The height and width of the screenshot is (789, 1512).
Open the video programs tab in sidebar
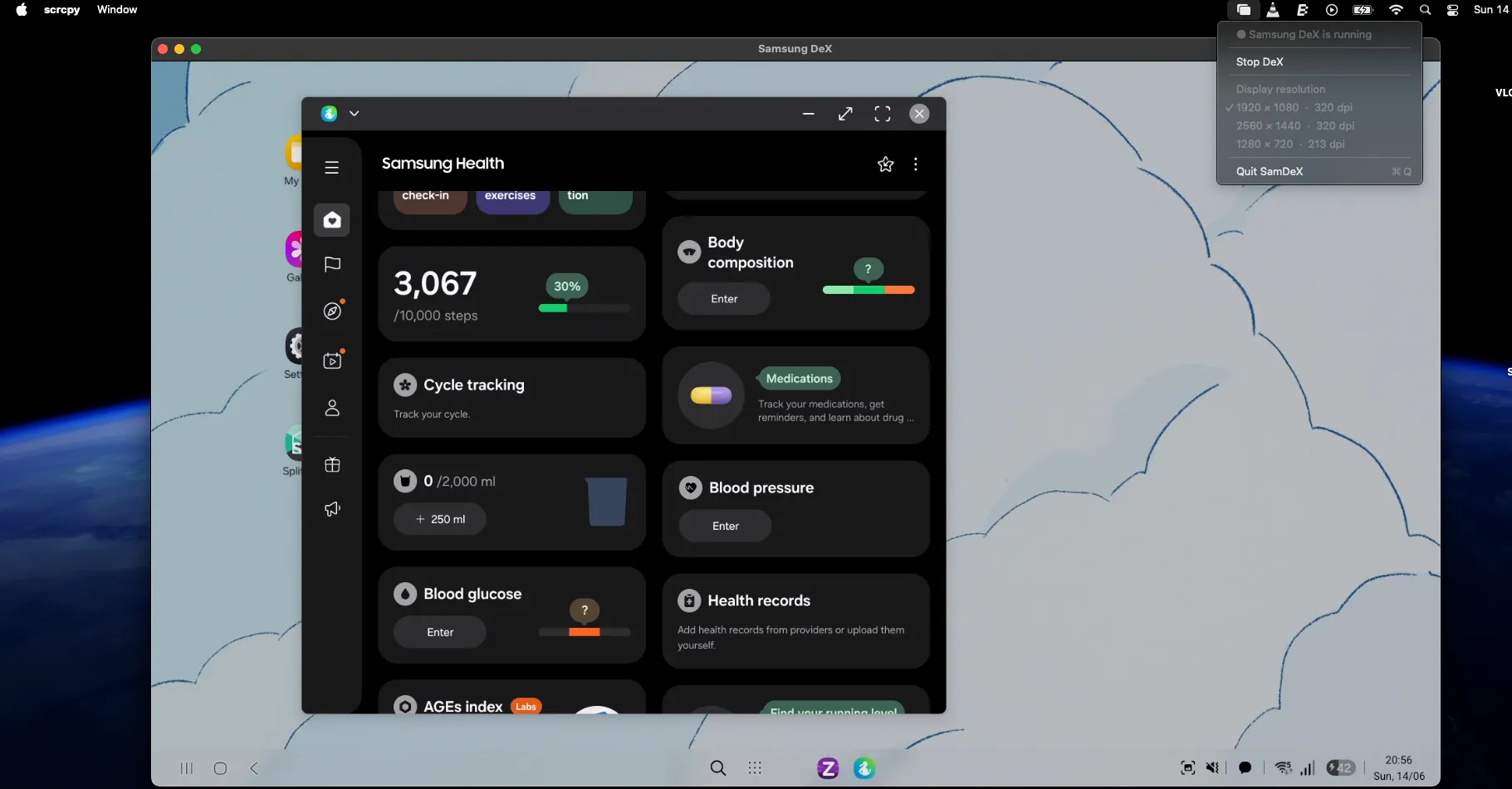click(x=332, y=360)
